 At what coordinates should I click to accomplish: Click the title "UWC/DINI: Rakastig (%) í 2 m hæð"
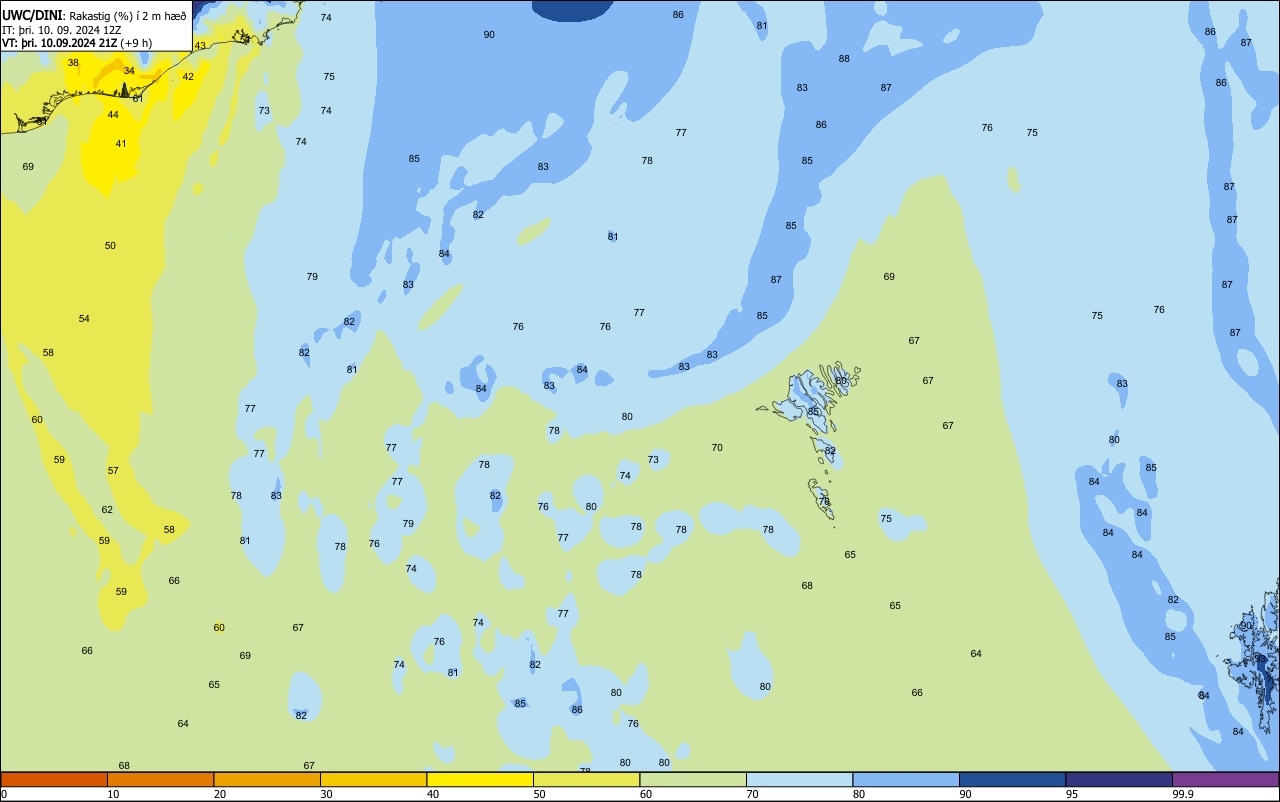[x=94, y=15]
